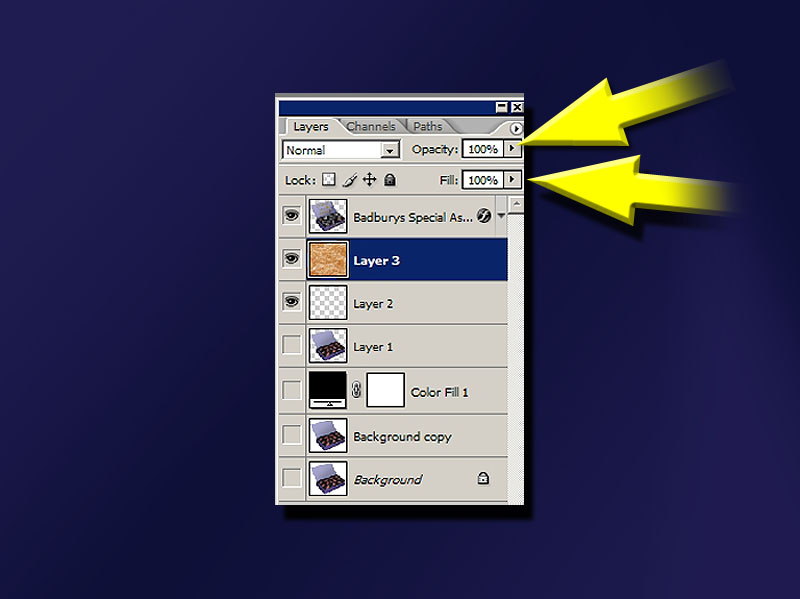
Task: Select the 'Background copy' layer name
Action: tap(402, 437)
